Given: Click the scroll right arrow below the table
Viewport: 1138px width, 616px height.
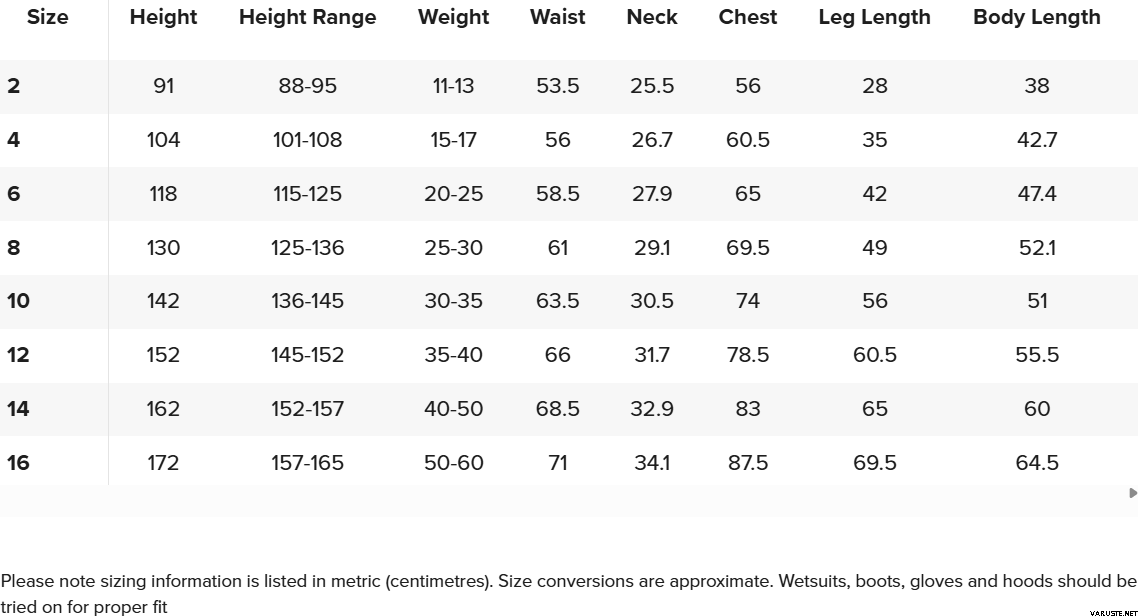Looking at the screenshot, I should (1132, 493).
